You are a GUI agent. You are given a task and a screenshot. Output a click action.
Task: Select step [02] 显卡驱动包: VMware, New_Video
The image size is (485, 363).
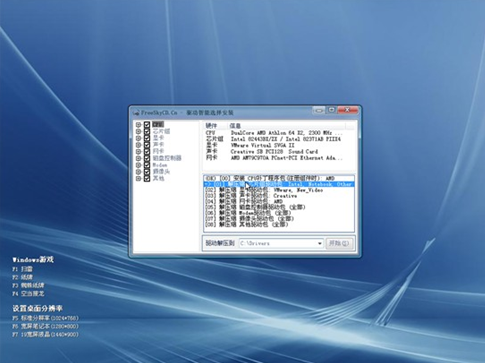coord(279,190)
